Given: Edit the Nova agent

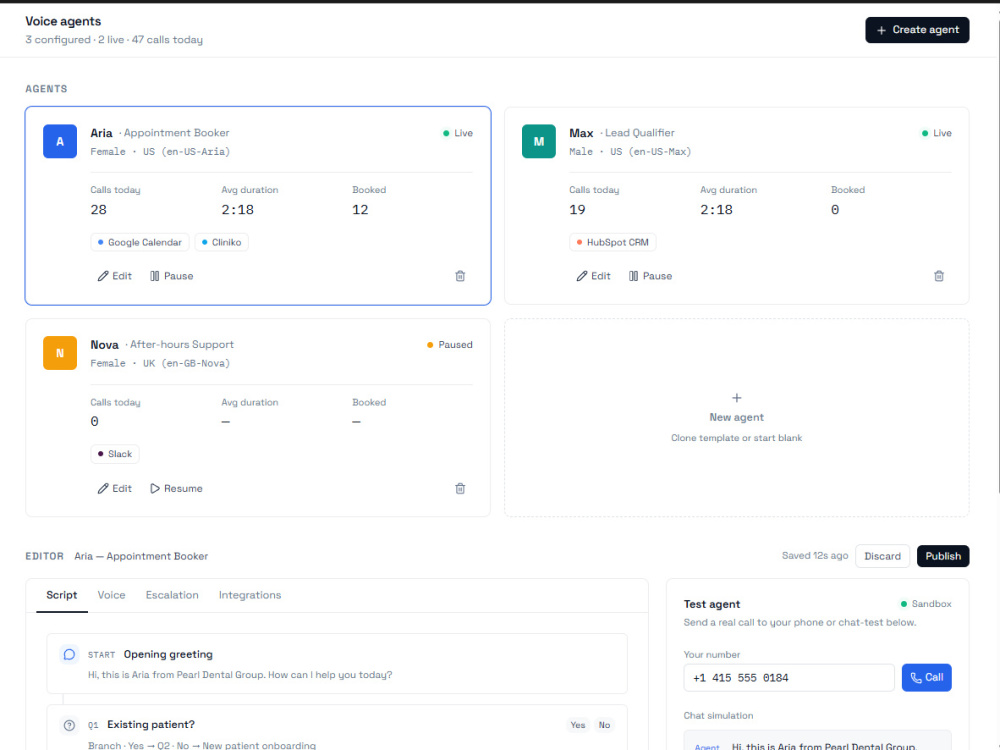Looking at the screenshot, I should tap(114, 489).
